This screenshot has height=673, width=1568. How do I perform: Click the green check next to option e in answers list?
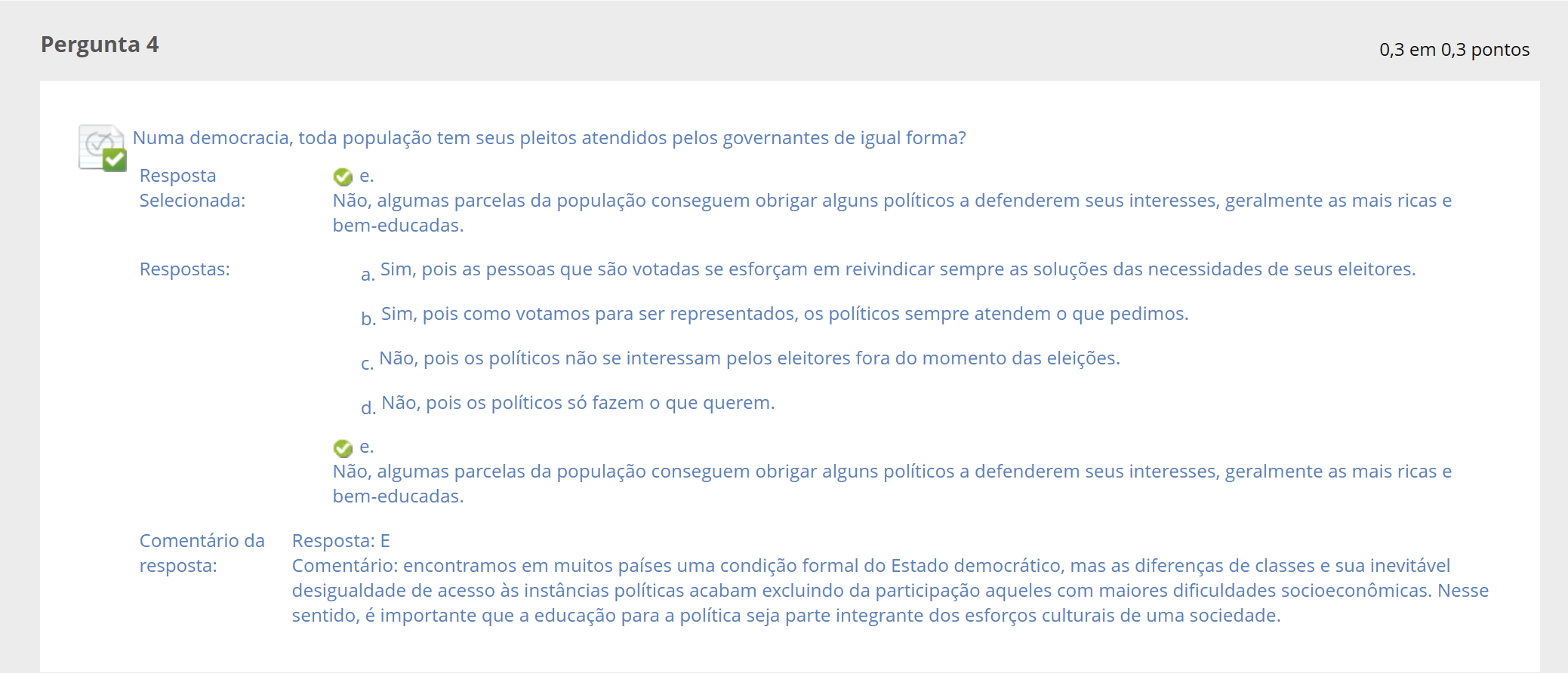click(343, 448)
